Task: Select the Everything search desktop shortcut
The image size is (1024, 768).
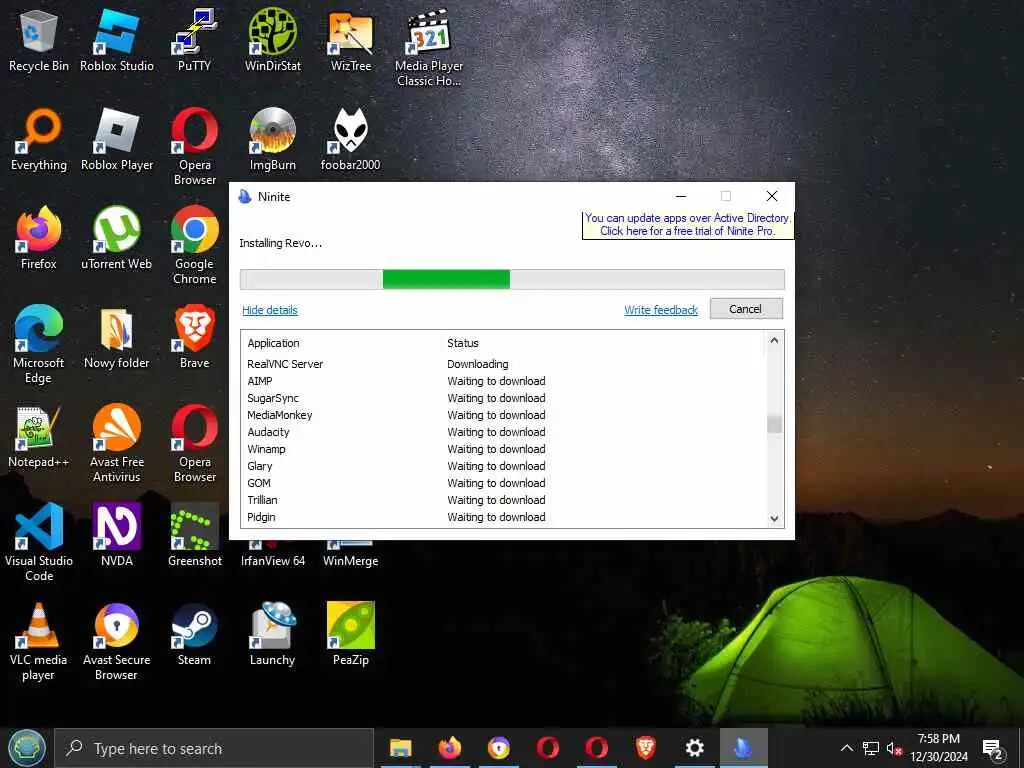Action: click(x=39, y=140)
